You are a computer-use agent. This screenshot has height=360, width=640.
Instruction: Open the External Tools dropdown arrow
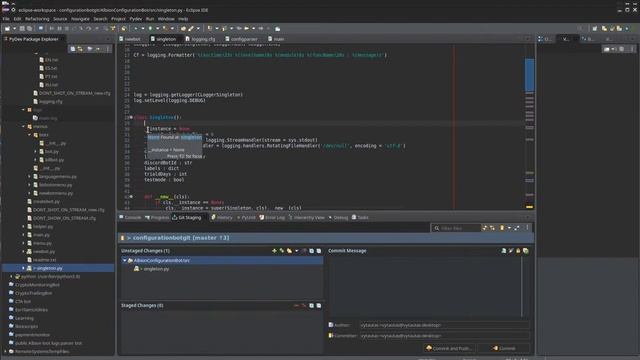172,29
